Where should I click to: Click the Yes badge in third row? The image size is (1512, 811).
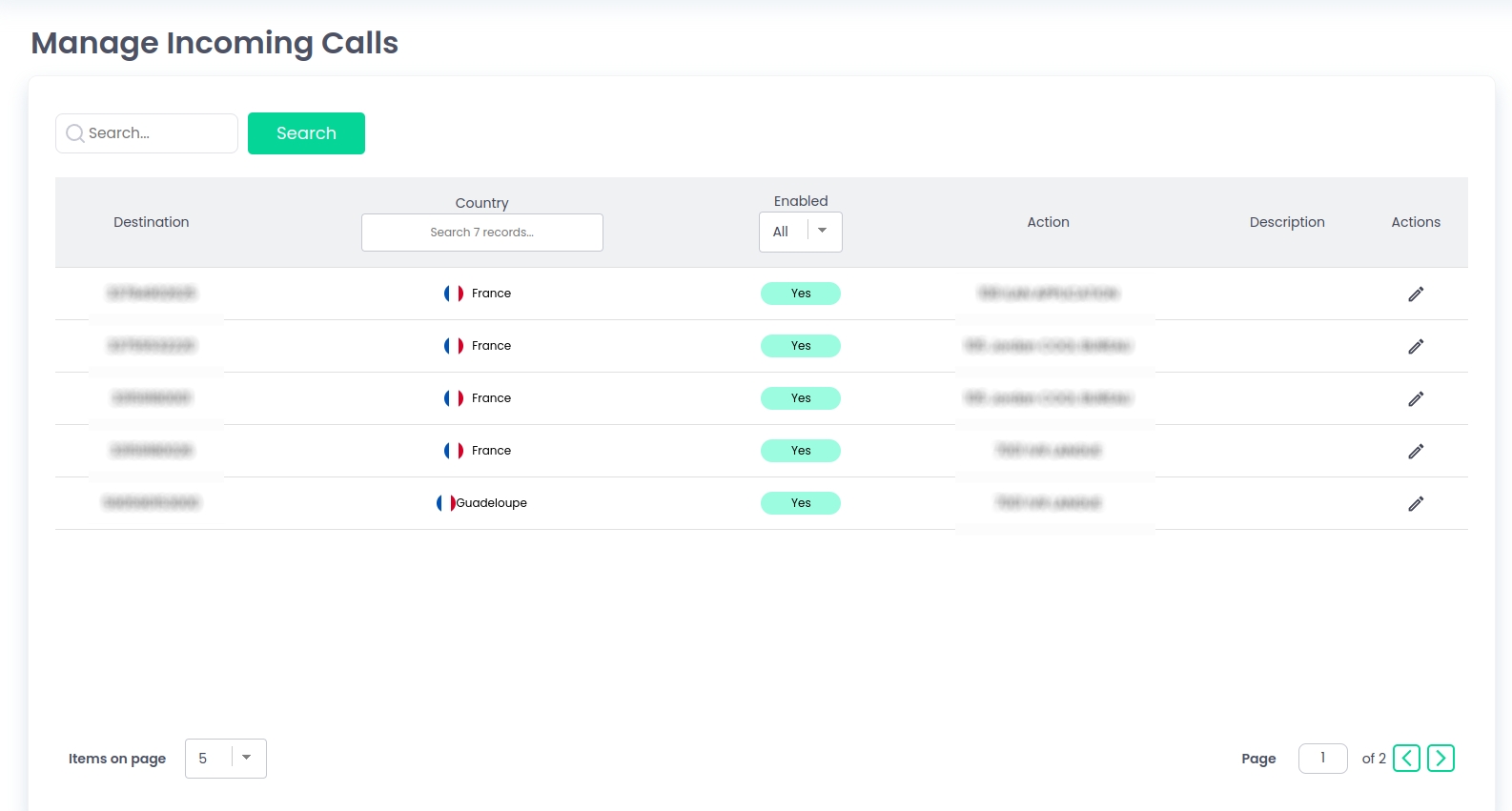coord(801,398)
